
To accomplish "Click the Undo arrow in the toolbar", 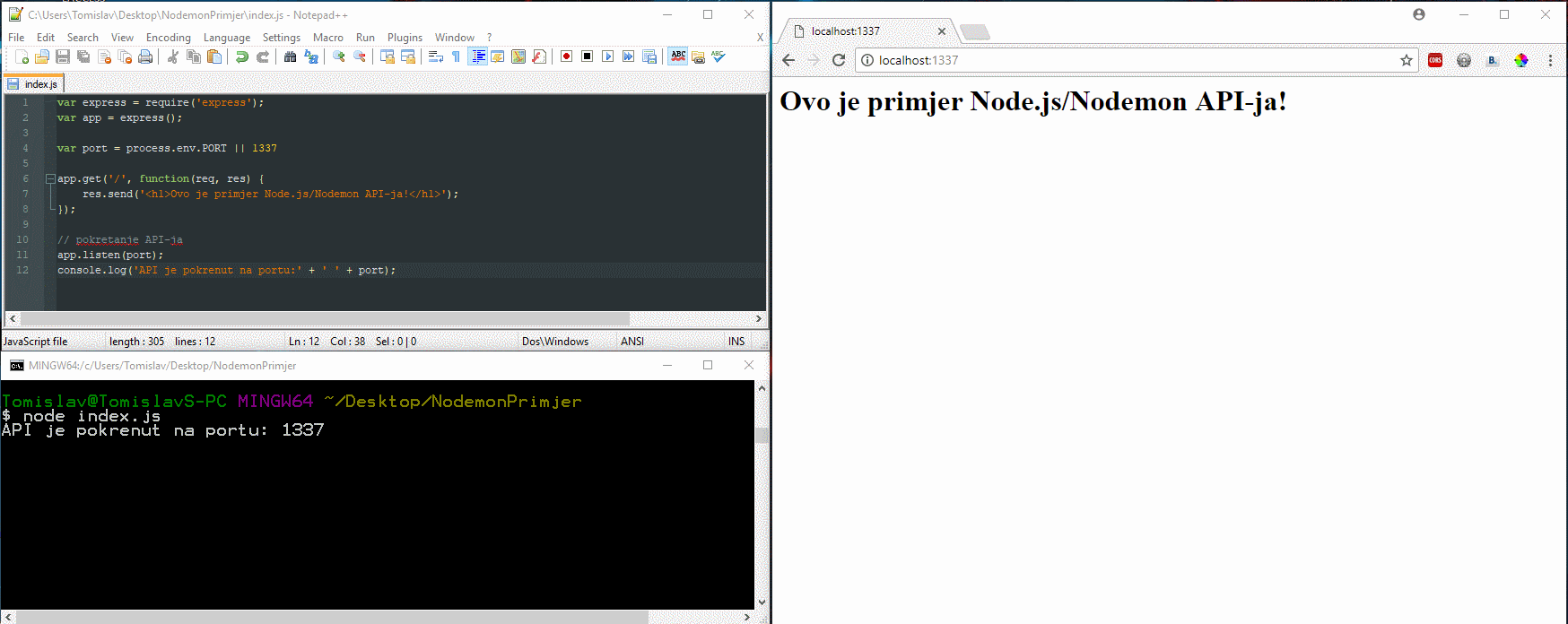I will tap(242, 56).
